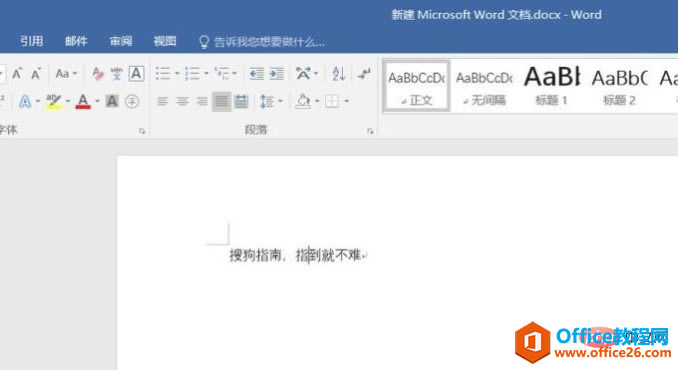678x370 pixels.
Task: Toggle the Character Shading gray A icon
Action: 112,102
